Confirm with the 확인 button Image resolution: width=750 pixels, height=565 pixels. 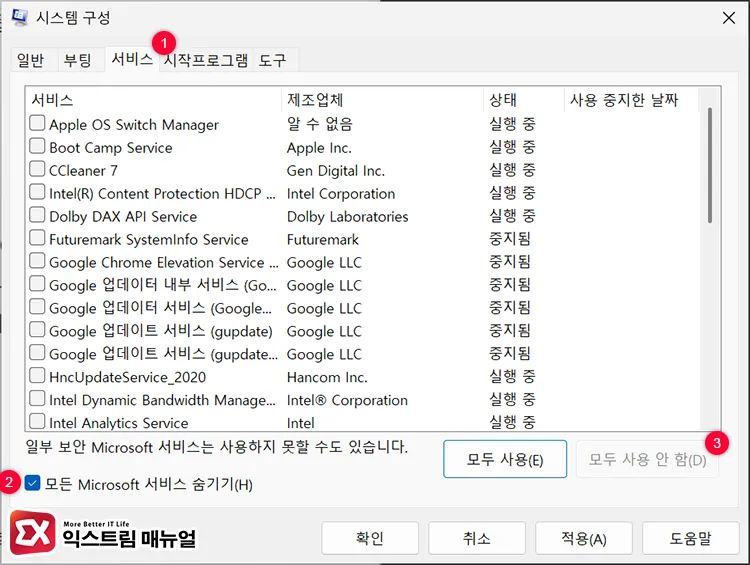coord(370,538)
